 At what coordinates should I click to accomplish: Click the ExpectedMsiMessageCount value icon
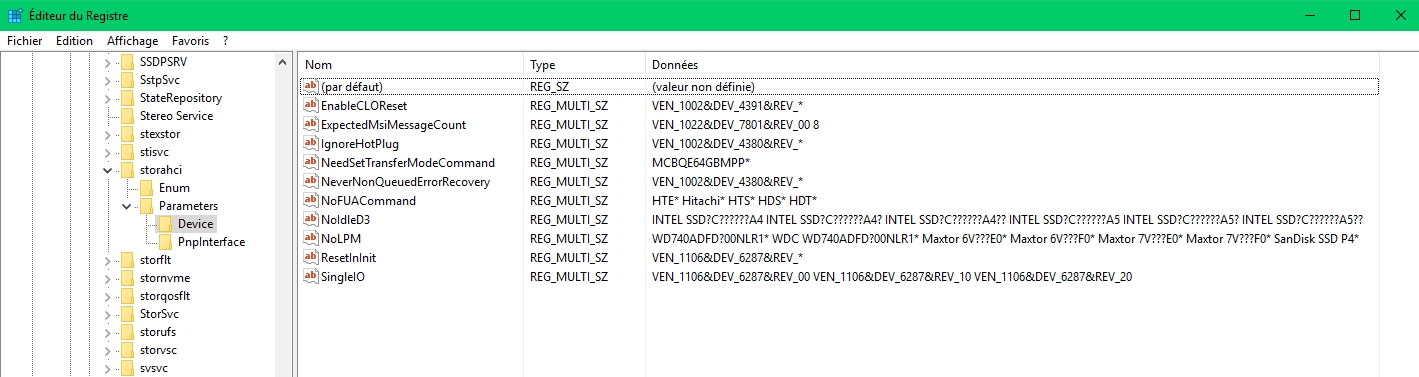pyautogui.click(x=311, y=125)
